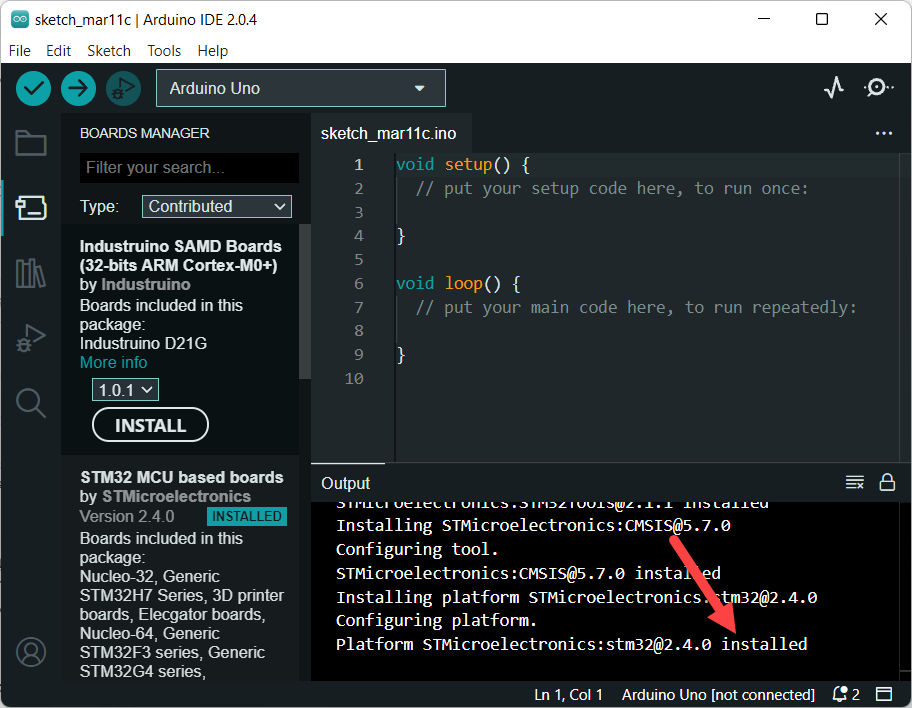The width and height of the screenshot is (912, 708).
Task: Click Arduino Uno [not connected] in status bar
Action: pos(718,695)
